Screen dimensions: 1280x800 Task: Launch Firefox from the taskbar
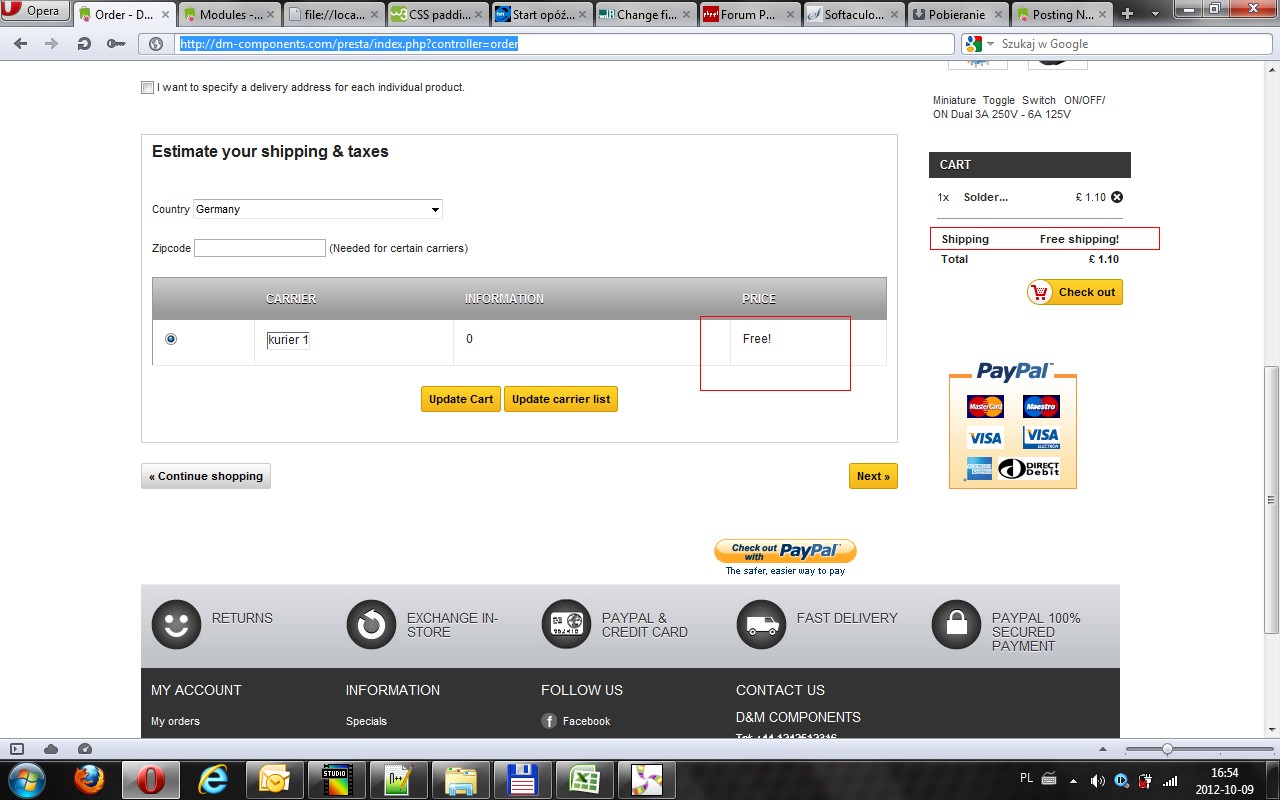pos(90,779)
